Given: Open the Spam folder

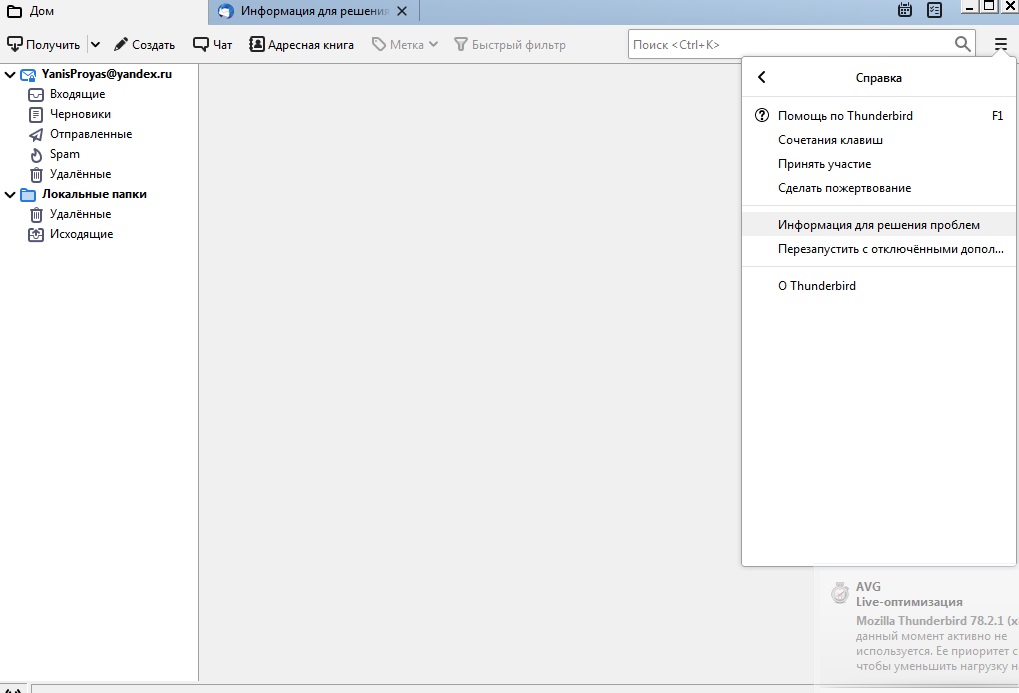Looking at the screenshot, I should click(x=65, y=155).
